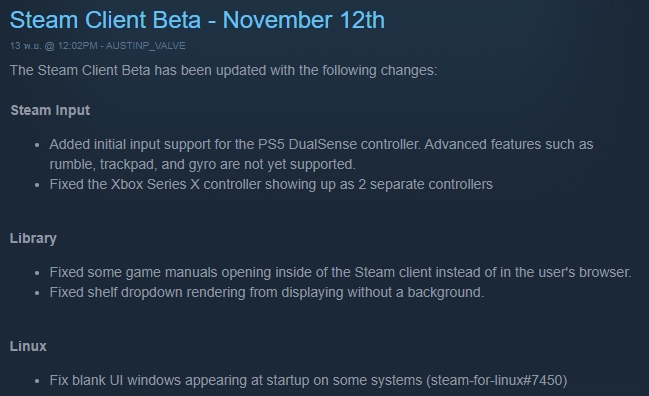This screenshot has height=396, width=649.
Task: Click the blank UI windows fix line
Action: pyautogui.click(x=308, y=380)
